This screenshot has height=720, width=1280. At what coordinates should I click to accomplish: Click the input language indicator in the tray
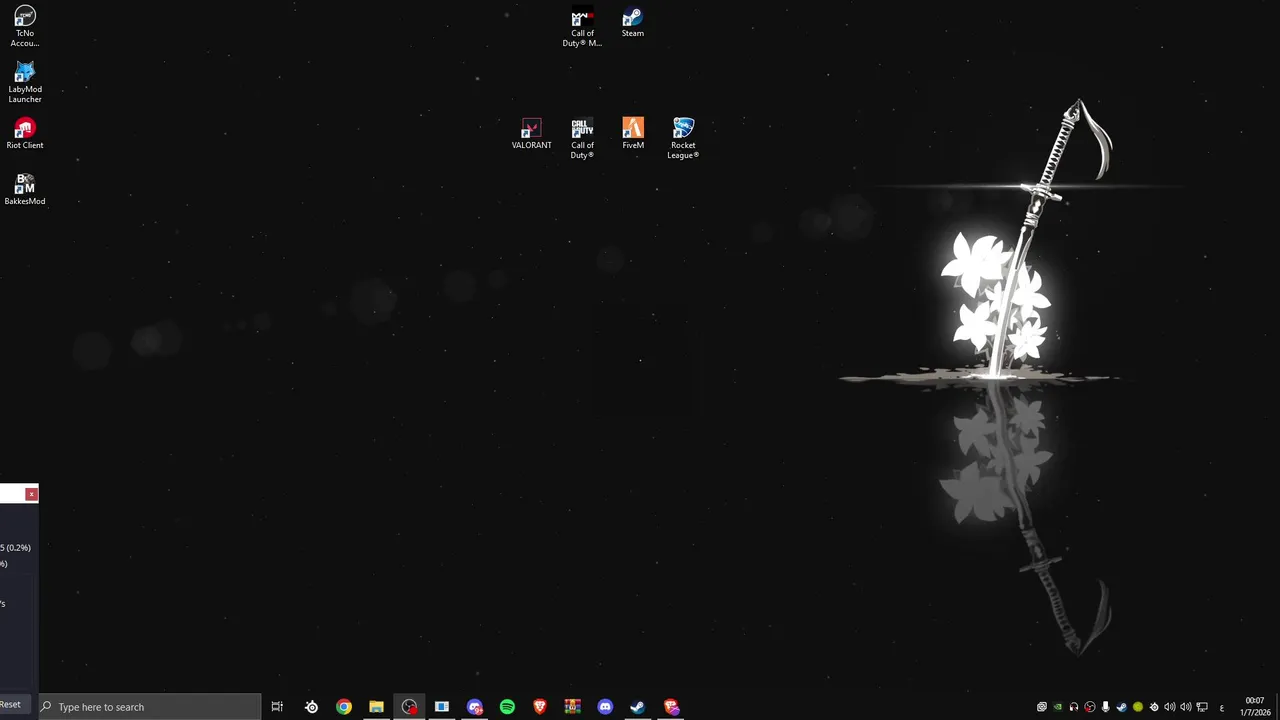1222,708
